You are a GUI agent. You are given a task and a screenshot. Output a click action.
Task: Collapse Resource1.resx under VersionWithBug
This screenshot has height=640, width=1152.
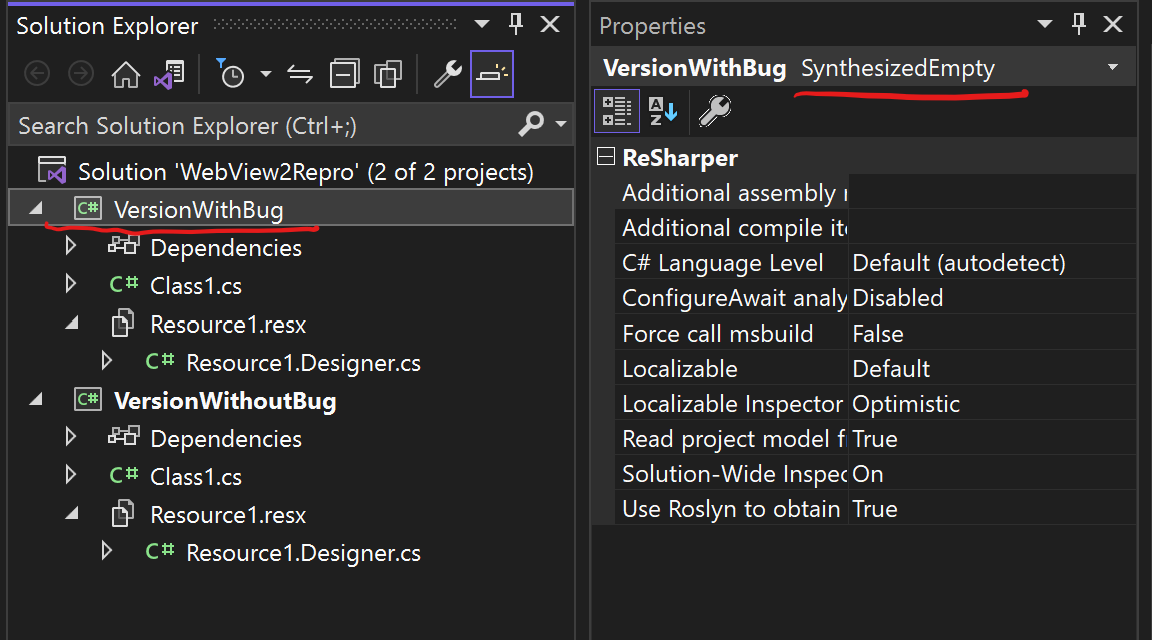tap(71, 323)
